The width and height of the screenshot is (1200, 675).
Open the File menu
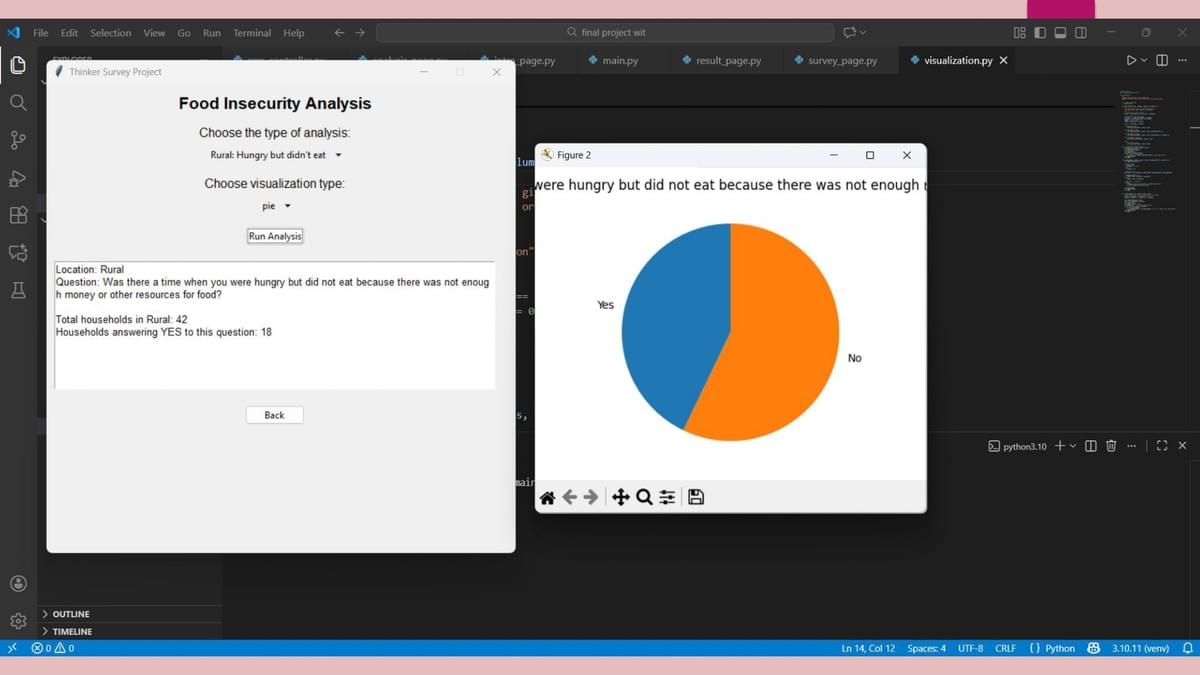[x=41, y=33]
